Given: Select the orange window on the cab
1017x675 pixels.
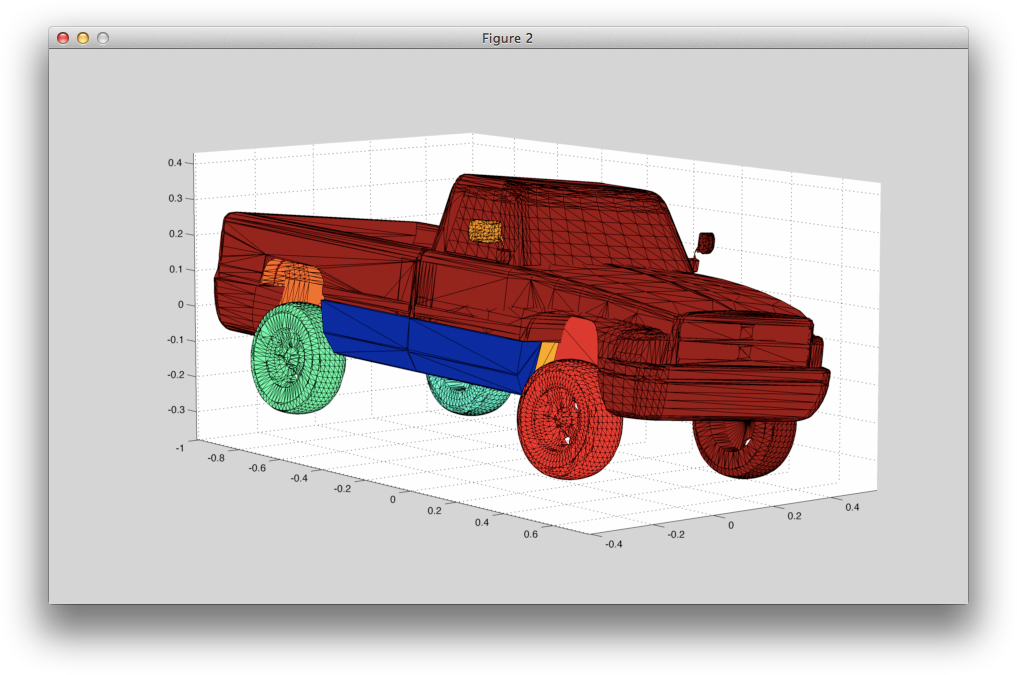Looking at the screenshot, I should tap(485, 231).
